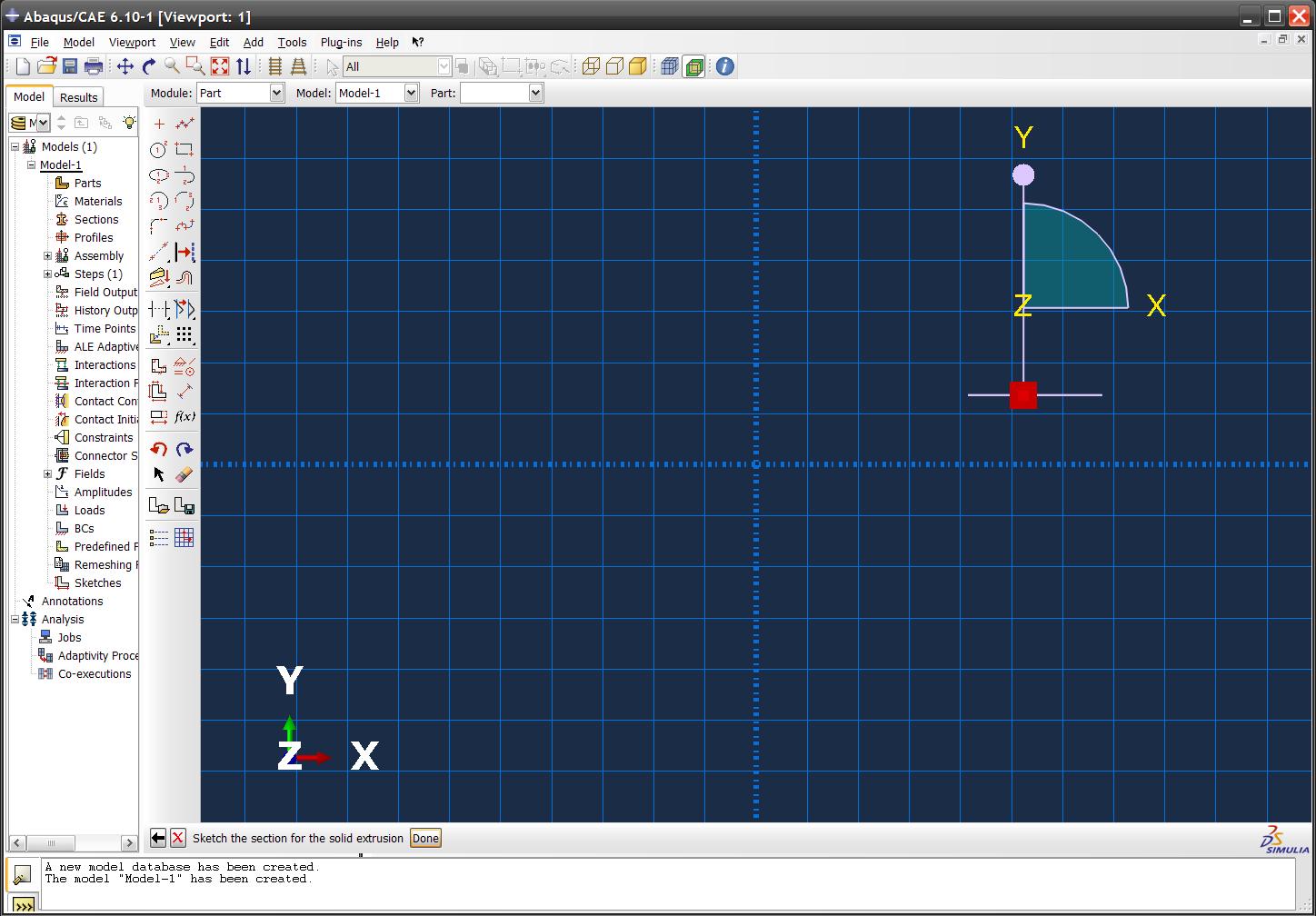Select the three-point arc tool
The image size is (1316, 916).
[x=184, y=201]
